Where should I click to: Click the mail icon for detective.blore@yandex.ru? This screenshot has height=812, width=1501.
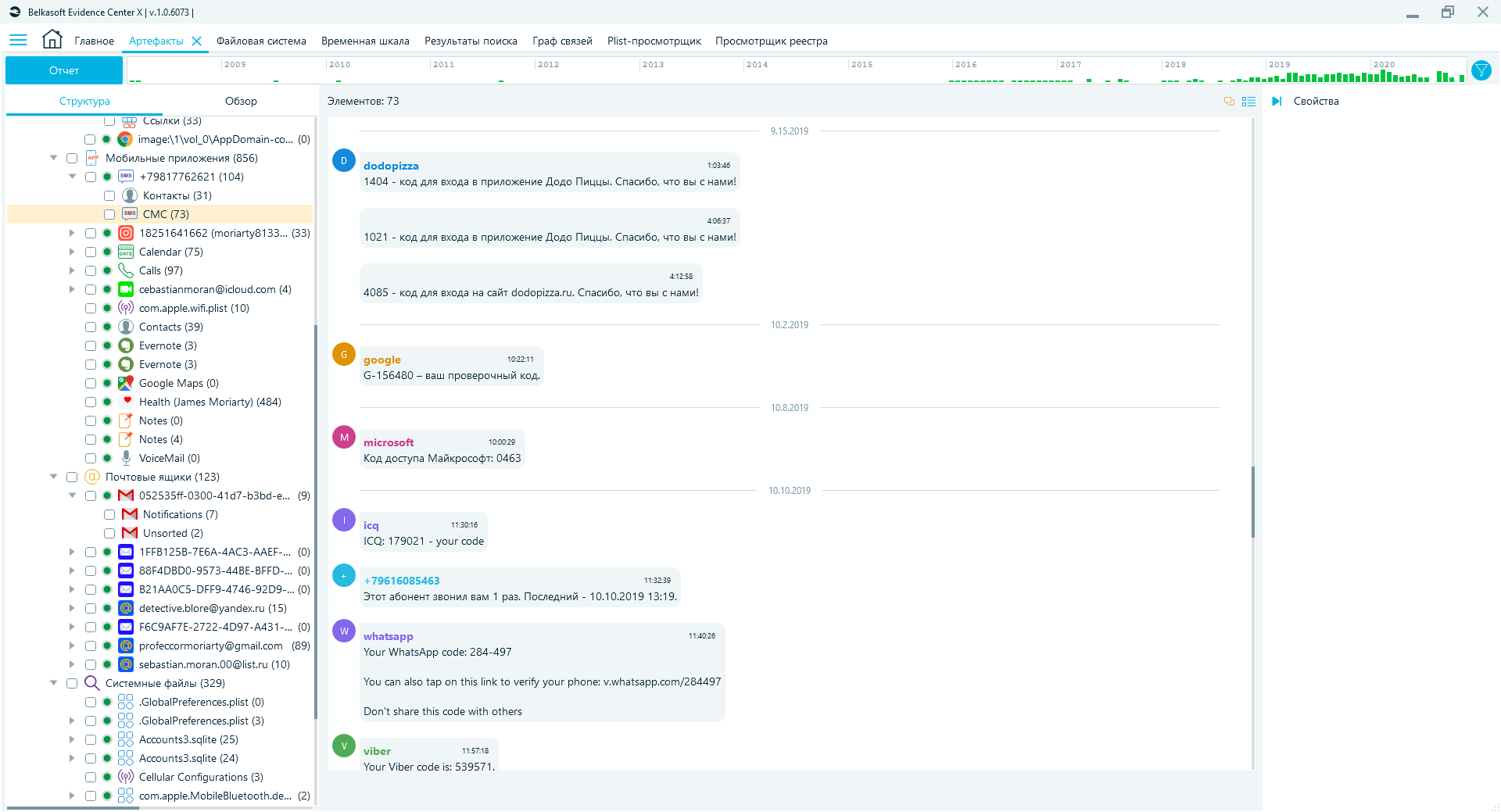(x=126, y=608)
